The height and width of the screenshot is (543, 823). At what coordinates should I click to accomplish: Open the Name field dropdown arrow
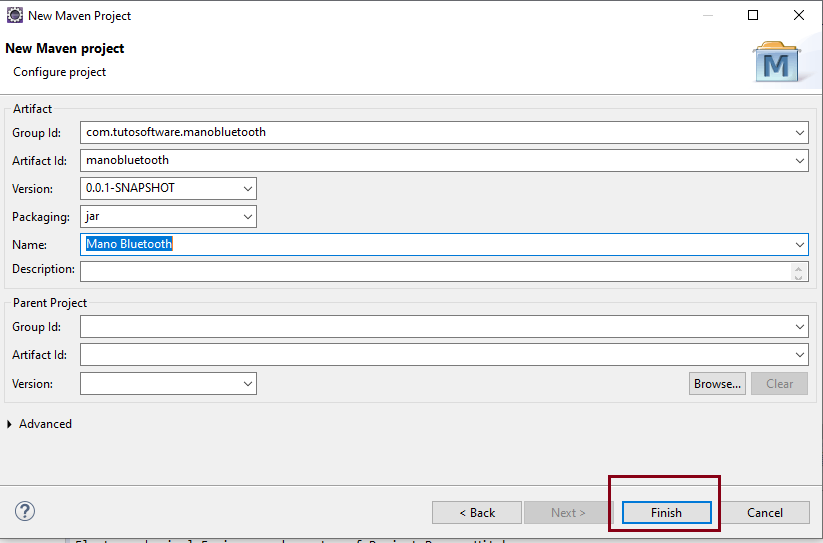click(799, 244)
